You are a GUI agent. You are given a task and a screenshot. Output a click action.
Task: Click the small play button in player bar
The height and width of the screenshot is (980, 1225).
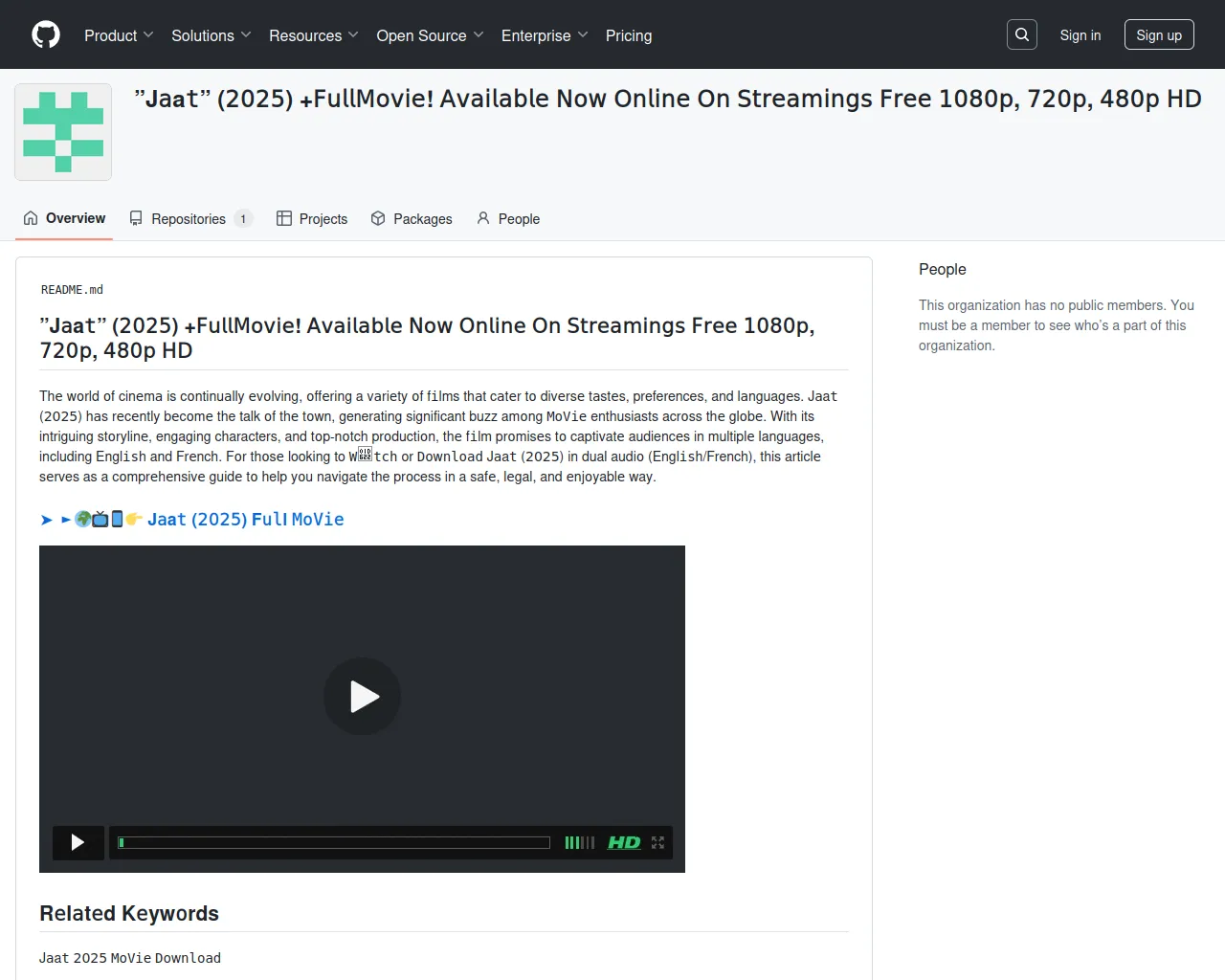point(78,842)
